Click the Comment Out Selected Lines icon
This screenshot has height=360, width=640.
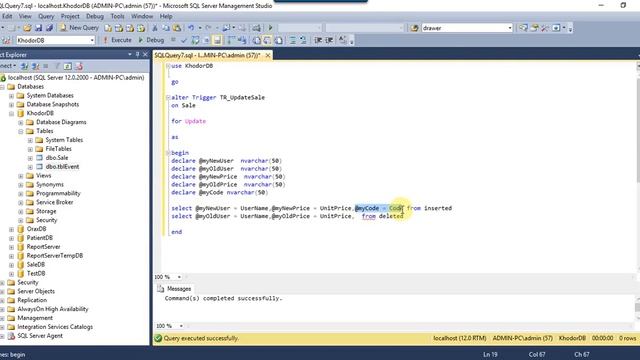coord(292,40)
